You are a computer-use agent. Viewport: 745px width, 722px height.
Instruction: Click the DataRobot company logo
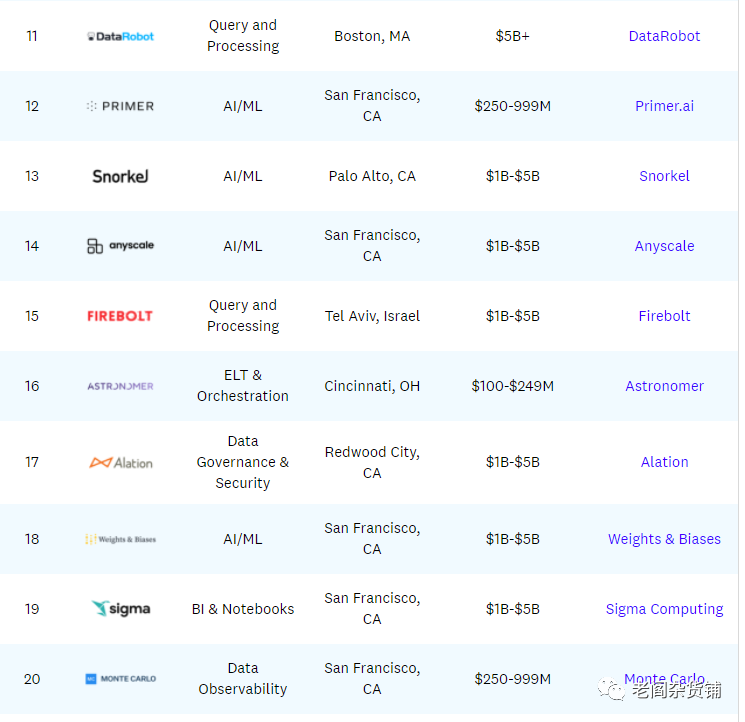click(x=121, y=36)
